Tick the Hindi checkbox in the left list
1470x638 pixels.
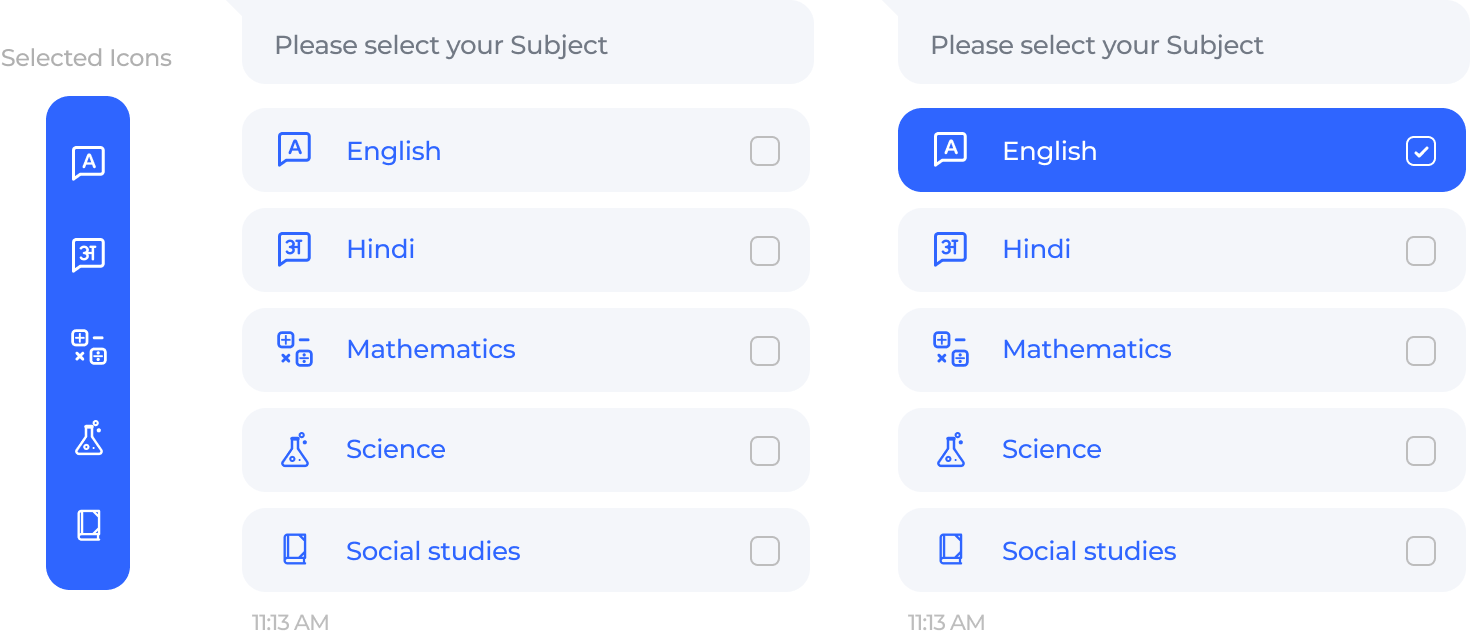point(765,251)
